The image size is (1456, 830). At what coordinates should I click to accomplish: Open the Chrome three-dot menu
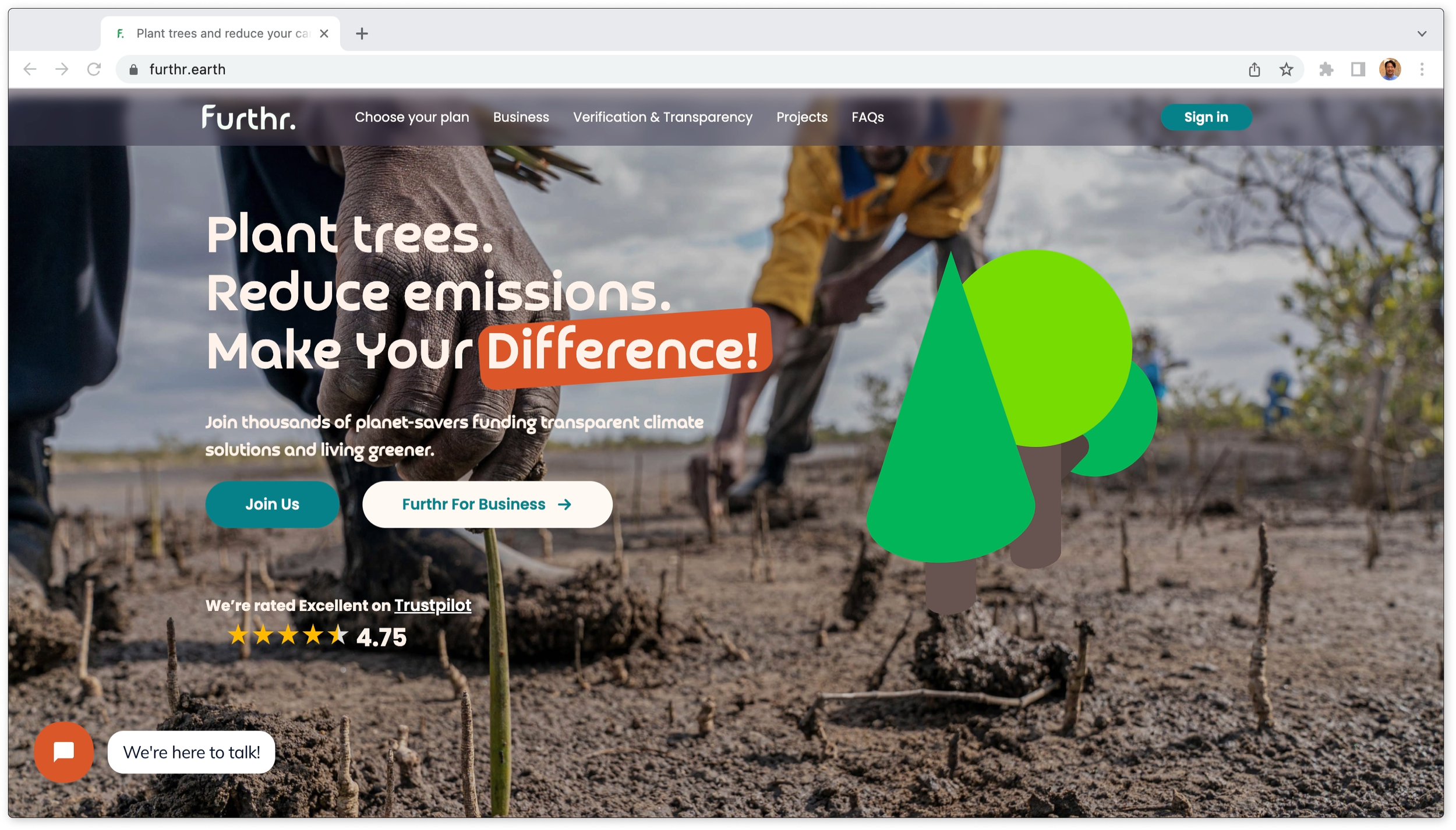1422,70
